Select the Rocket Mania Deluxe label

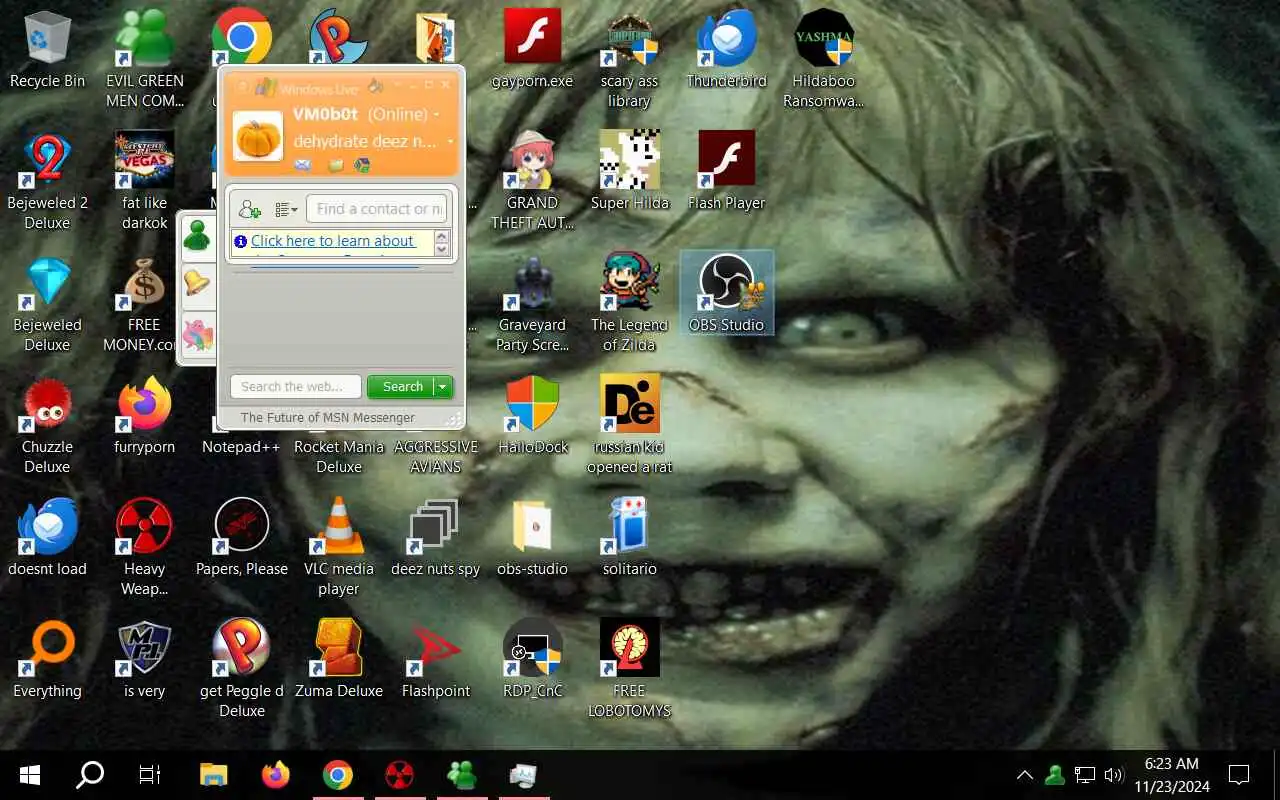pos(339,457)
